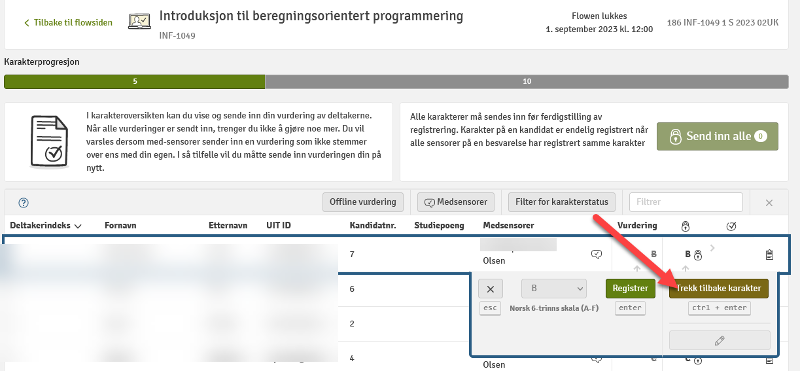Click the help question mark icon
Viewport: 800px width, 371px height.
(x=23, y=203)
